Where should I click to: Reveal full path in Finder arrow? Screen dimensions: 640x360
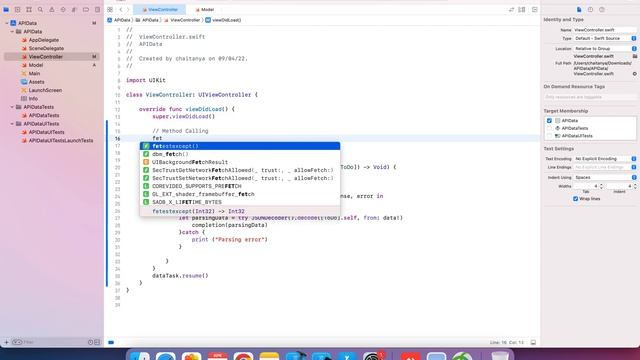pyautogui.click(x=635, y=74)
